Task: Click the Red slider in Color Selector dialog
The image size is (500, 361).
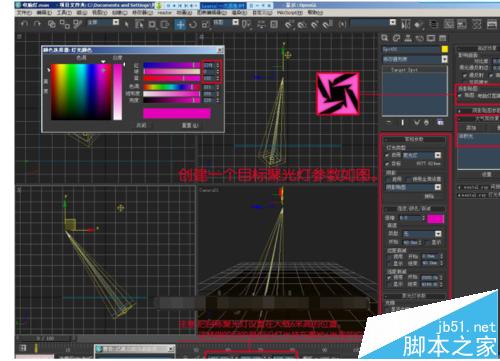Action: click(172, 65)
